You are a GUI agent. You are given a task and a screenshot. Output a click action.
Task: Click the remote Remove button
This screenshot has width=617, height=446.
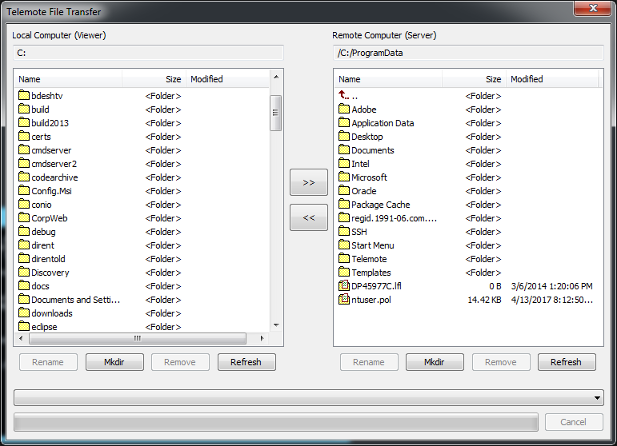[501, 362]
